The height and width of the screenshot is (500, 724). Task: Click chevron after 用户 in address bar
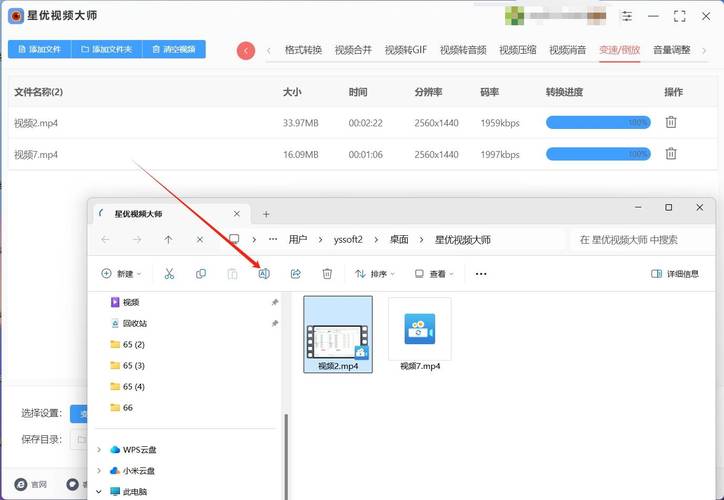[320, 240]
